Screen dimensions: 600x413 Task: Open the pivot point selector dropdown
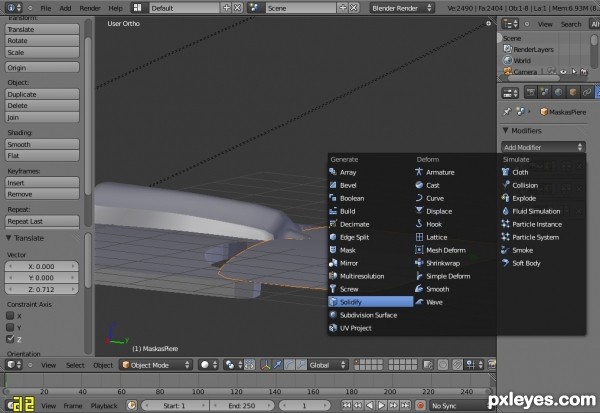tap(233, 365)
